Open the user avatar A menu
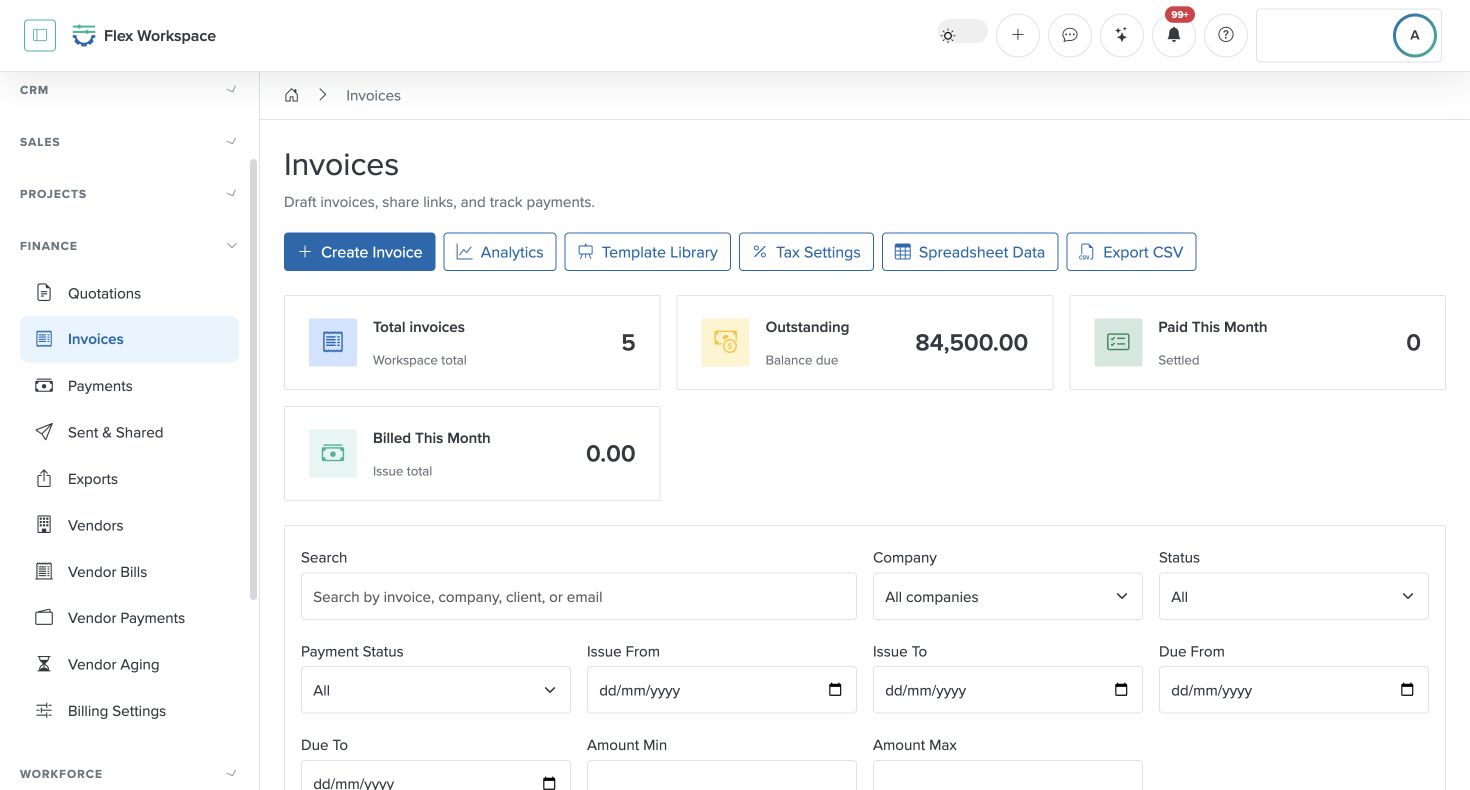The height and width of the screenshot is (790, 1470). point(1414,35)
